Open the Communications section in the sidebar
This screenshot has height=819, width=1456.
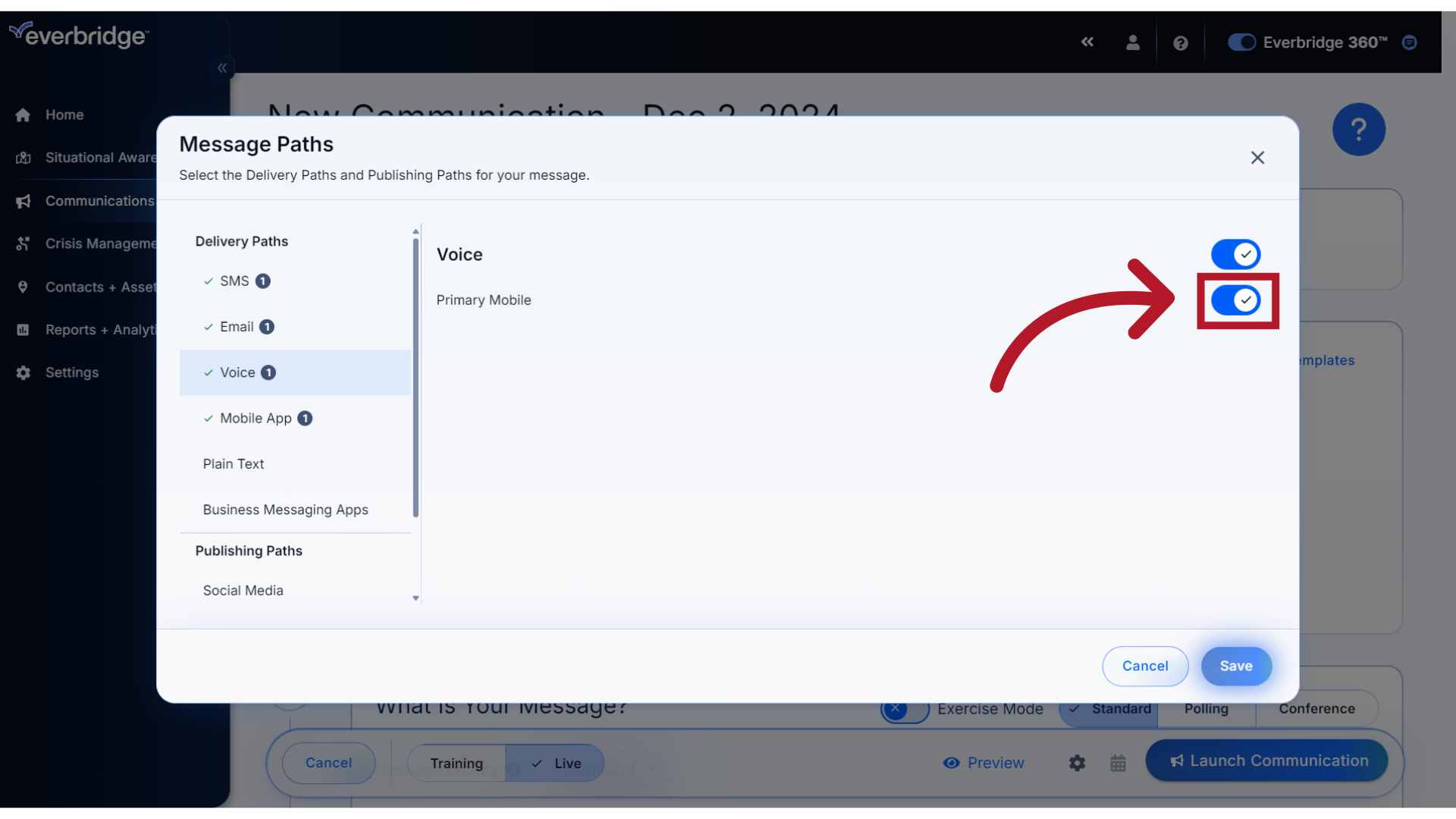pos(99,201)
